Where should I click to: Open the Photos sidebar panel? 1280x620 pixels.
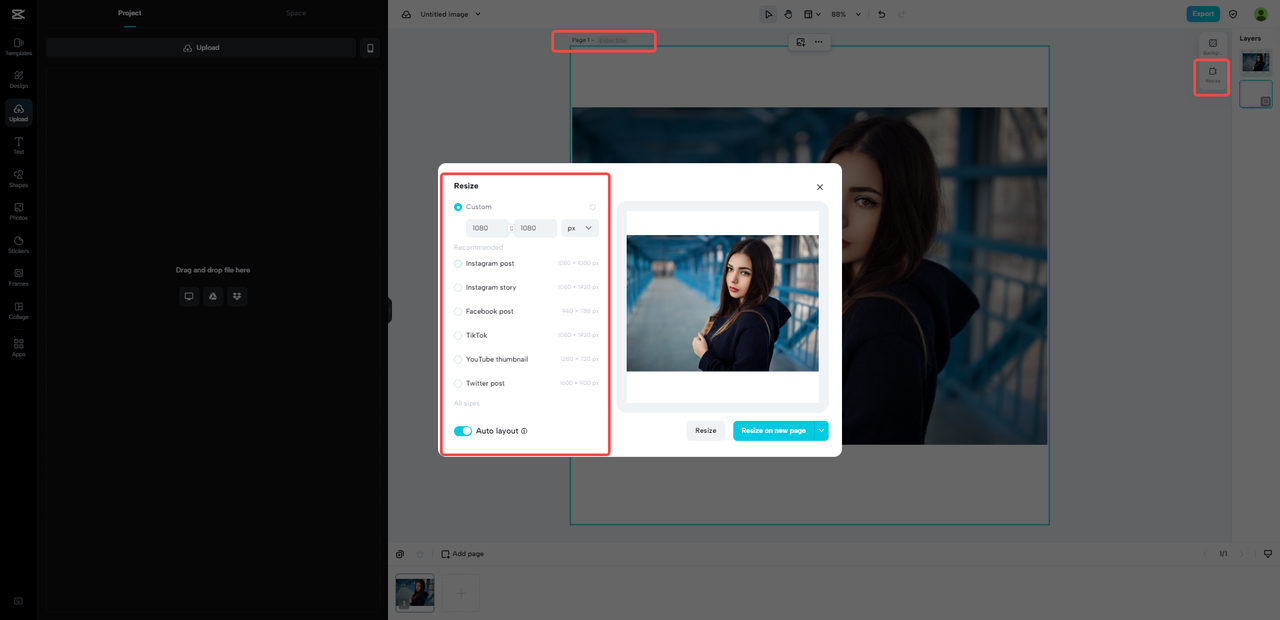(18, 211)
